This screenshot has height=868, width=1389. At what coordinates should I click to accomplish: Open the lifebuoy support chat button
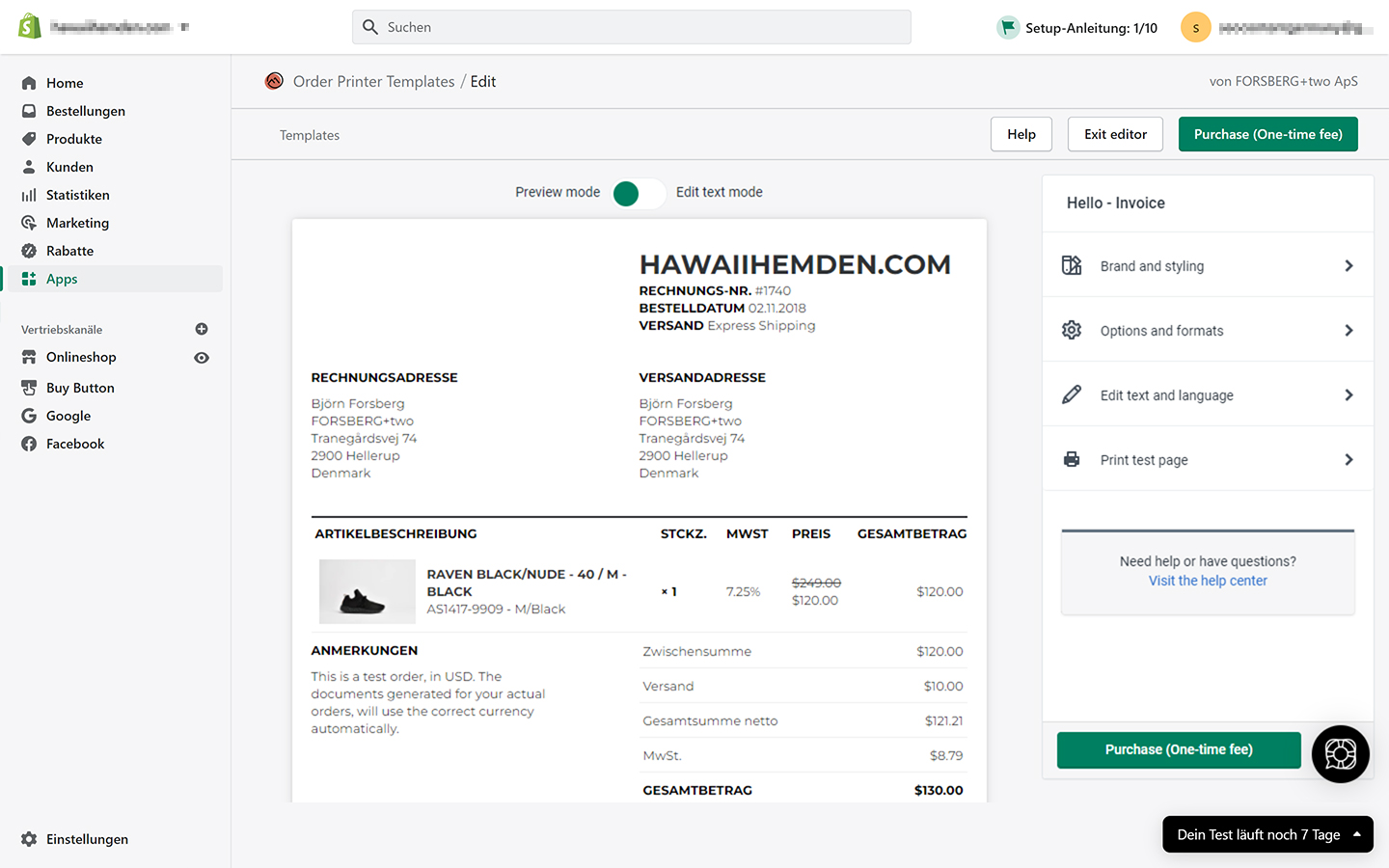1341,754
